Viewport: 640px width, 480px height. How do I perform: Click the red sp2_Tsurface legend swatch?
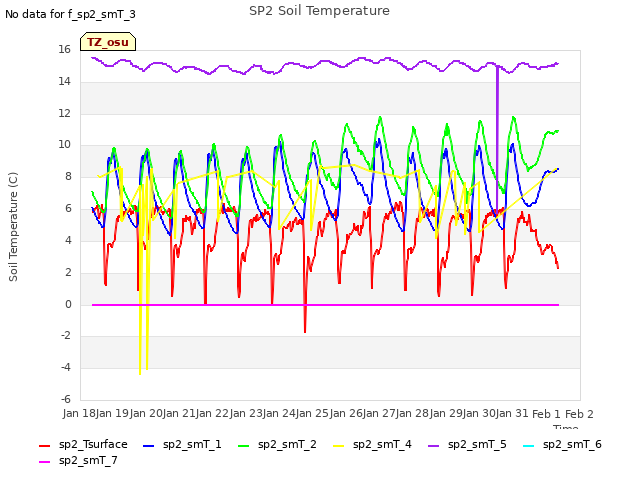click(x=44, y=446)
